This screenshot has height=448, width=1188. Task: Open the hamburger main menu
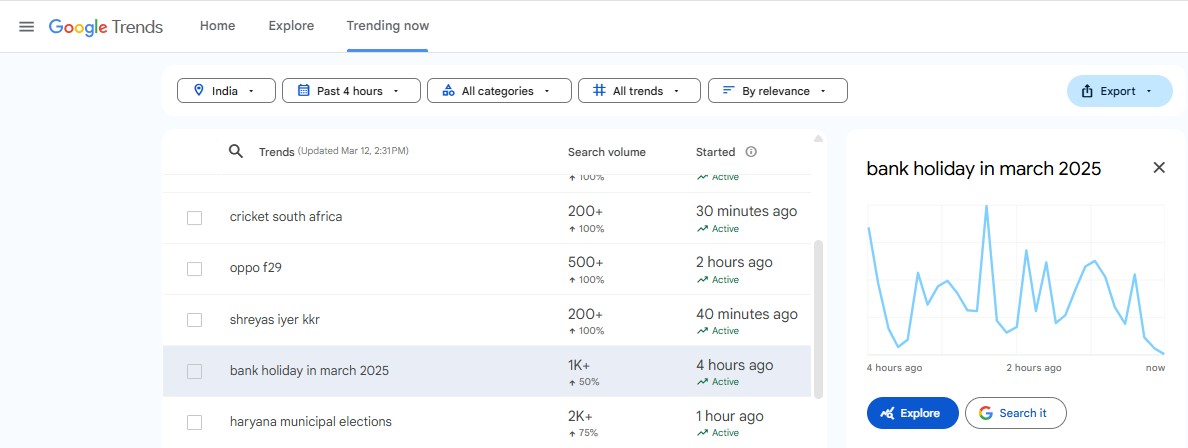(26, 27)
